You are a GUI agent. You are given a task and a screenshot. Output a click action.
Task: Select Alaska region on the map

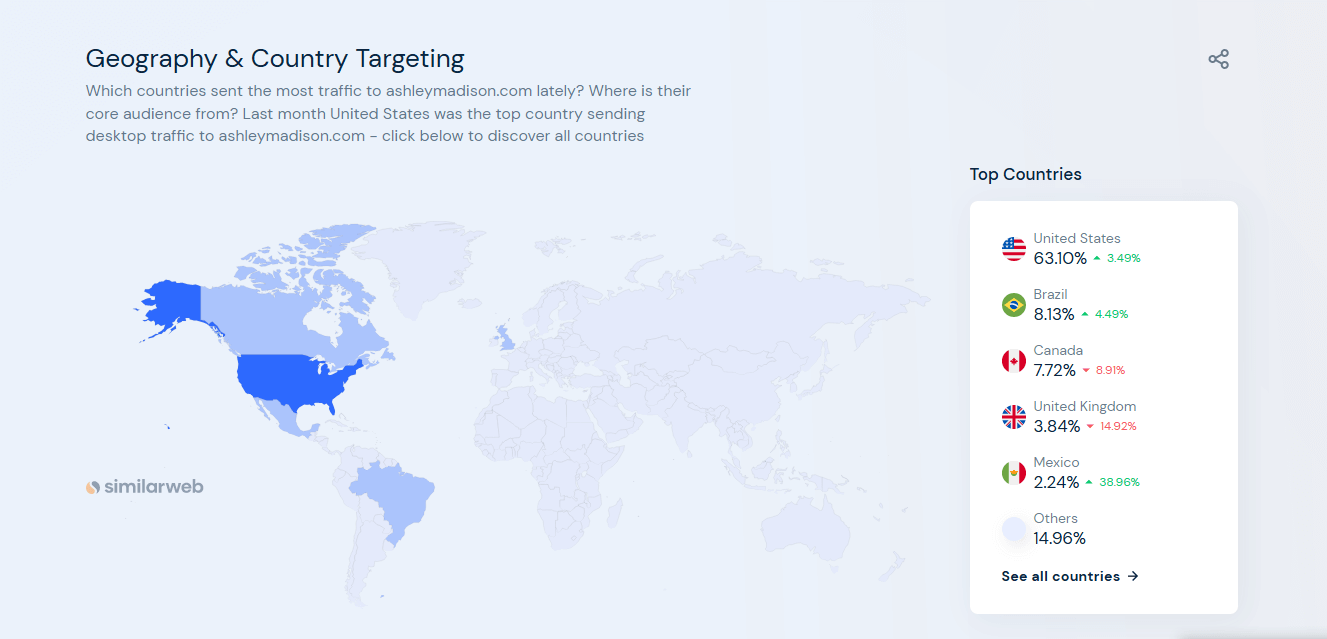click(175, 305)
